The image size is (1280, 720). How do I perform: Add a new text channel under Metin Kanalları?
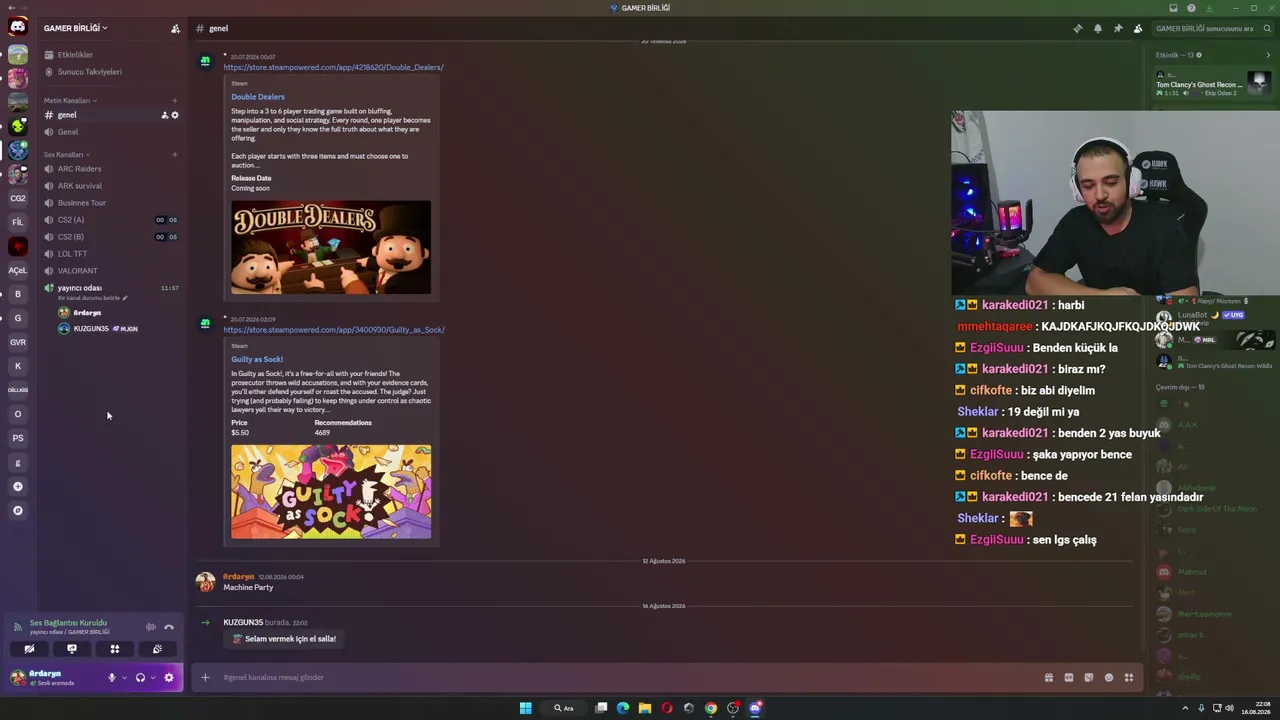point(175,100)
